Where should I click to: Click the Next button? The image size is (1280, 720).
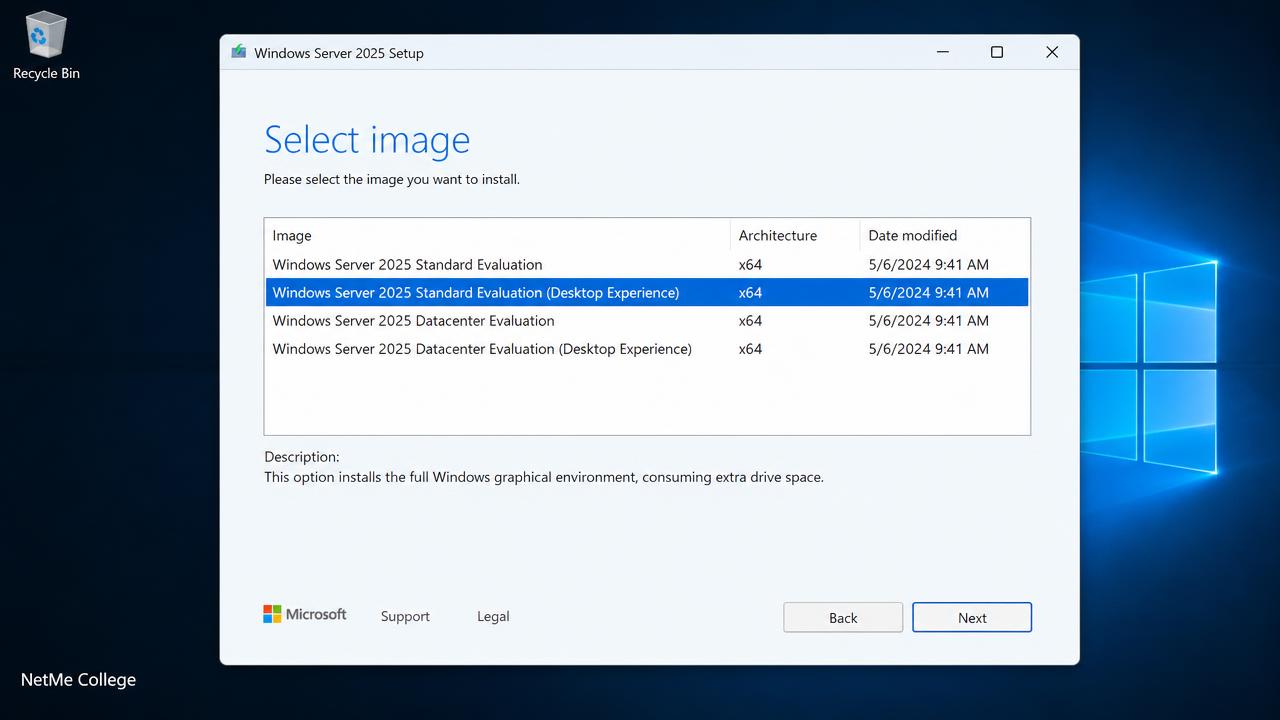[972, 618]
